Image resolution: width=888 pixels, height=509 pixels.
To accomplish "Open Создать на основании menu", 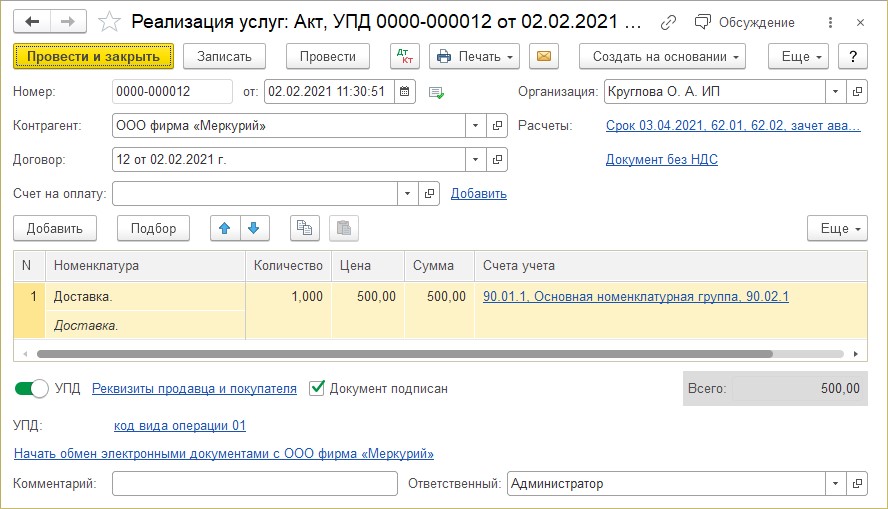I will 663,56.
